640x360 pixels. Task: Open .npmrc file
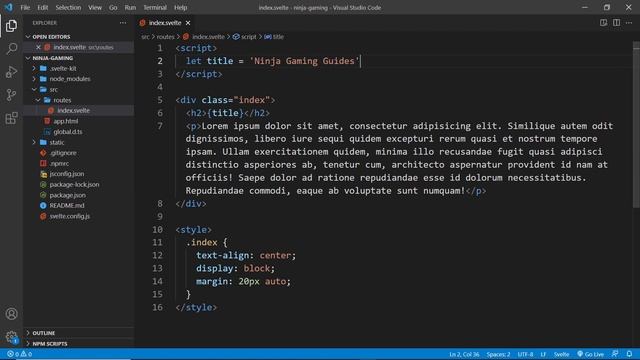(59, 163)
